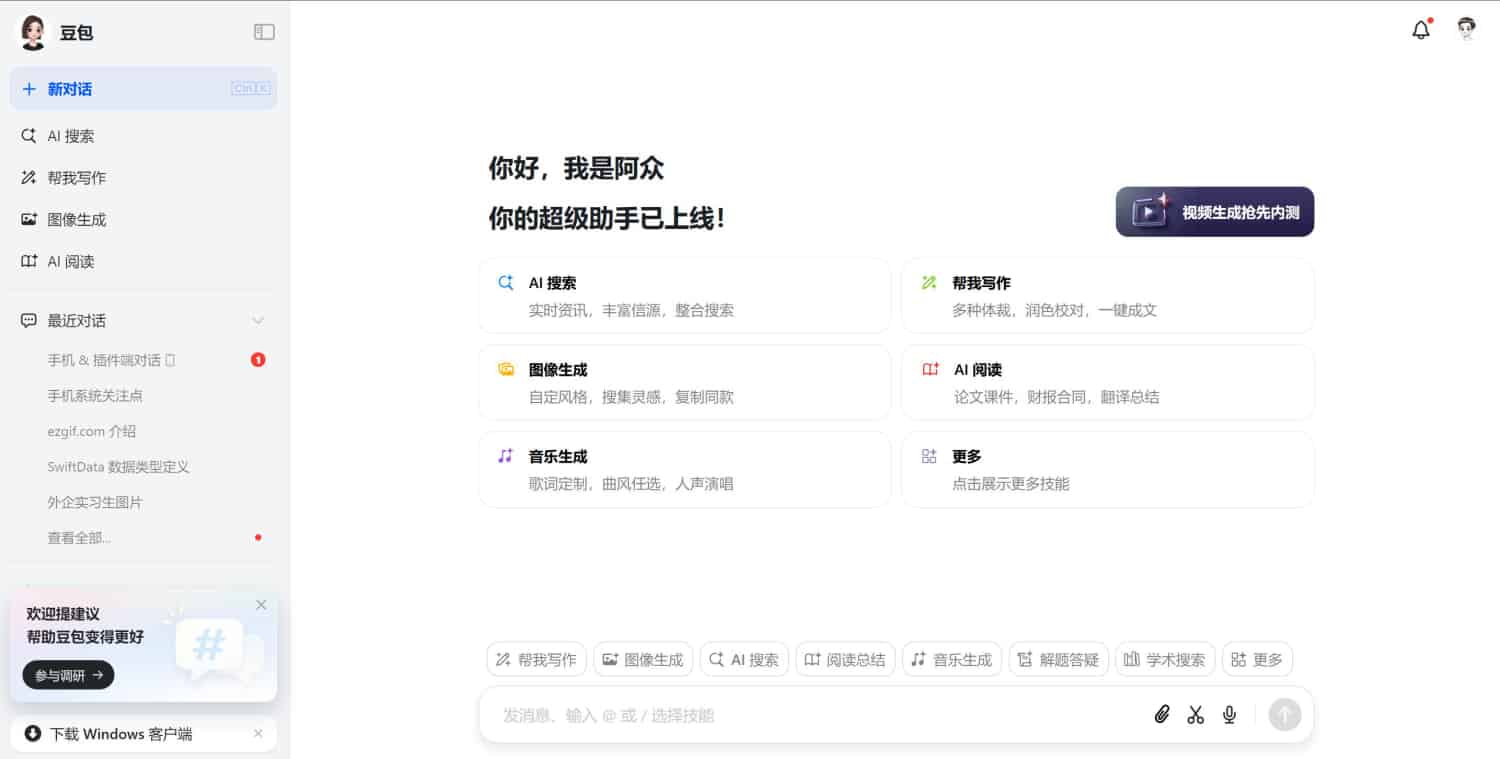This screenshot has height=759, width=1500.
Task: Click the scissors screenshot icon
Action: tap(1195, 714)
